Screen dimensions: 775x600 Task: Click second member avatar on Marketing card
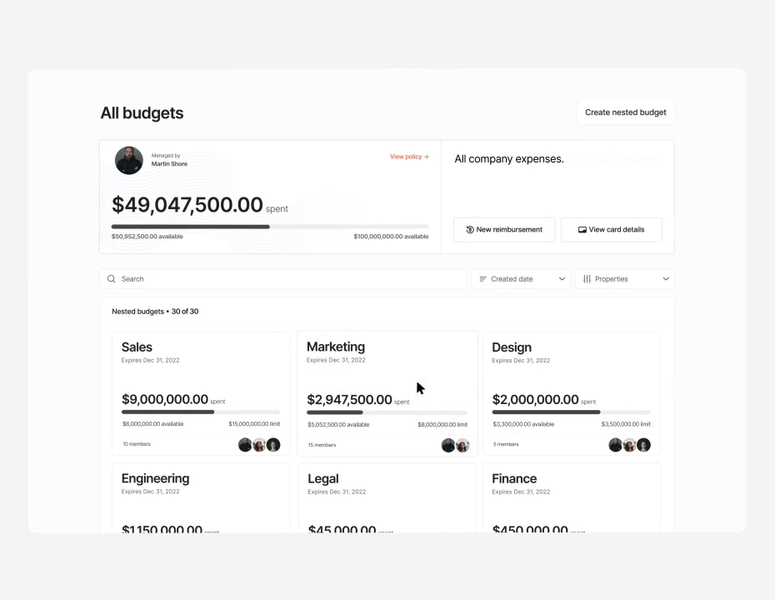point(462,445)
